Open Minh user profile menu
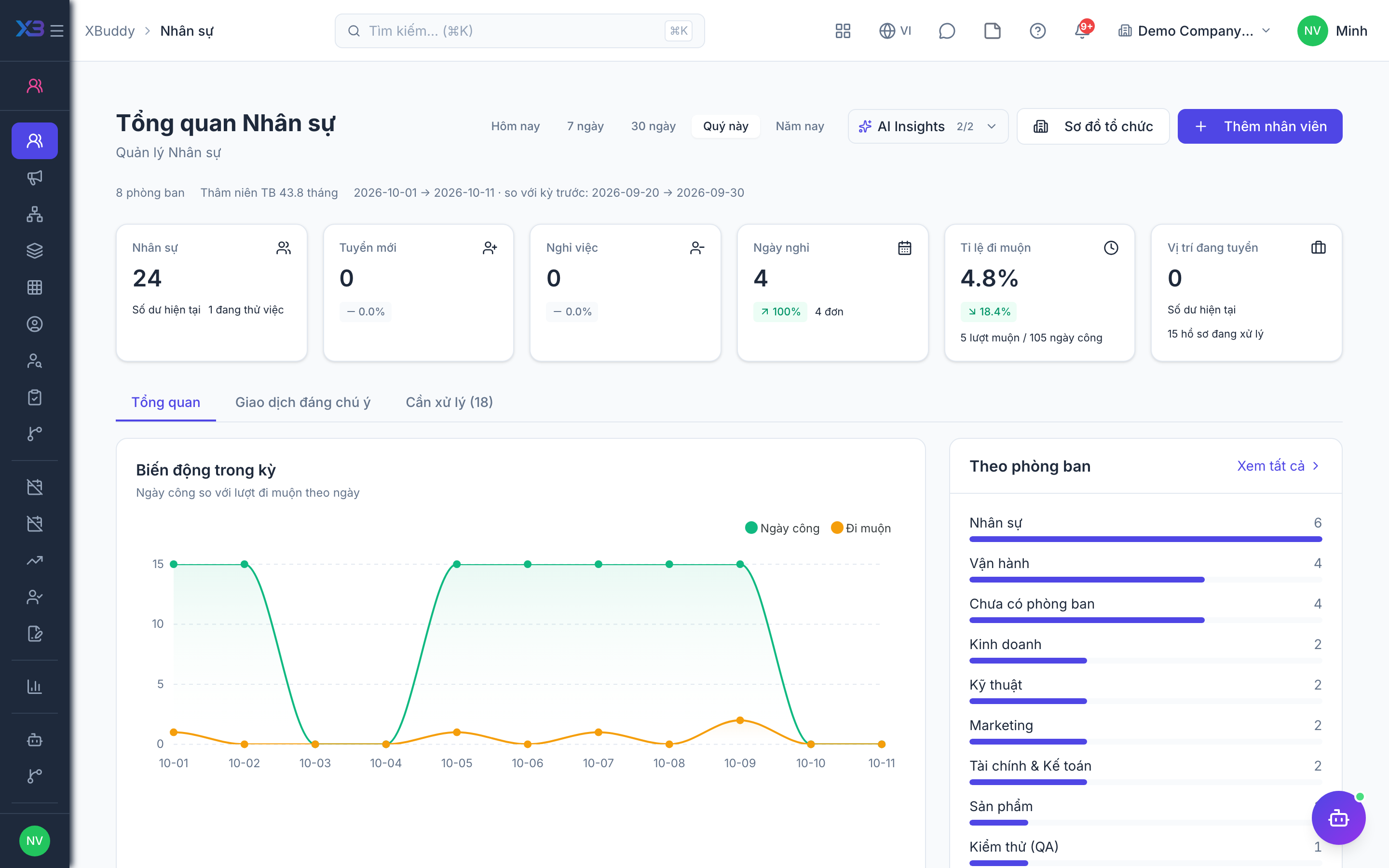The width and height of the screenshot is (1389, 868). [1332, 30]
